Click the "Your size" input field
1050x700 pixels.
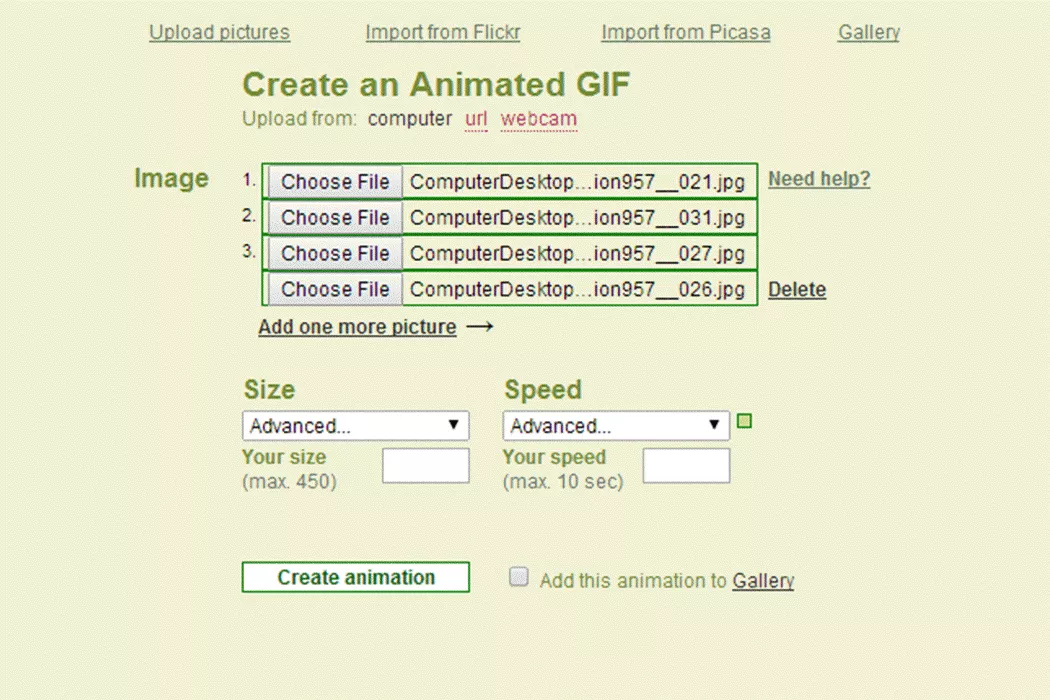tap(425, 465)
